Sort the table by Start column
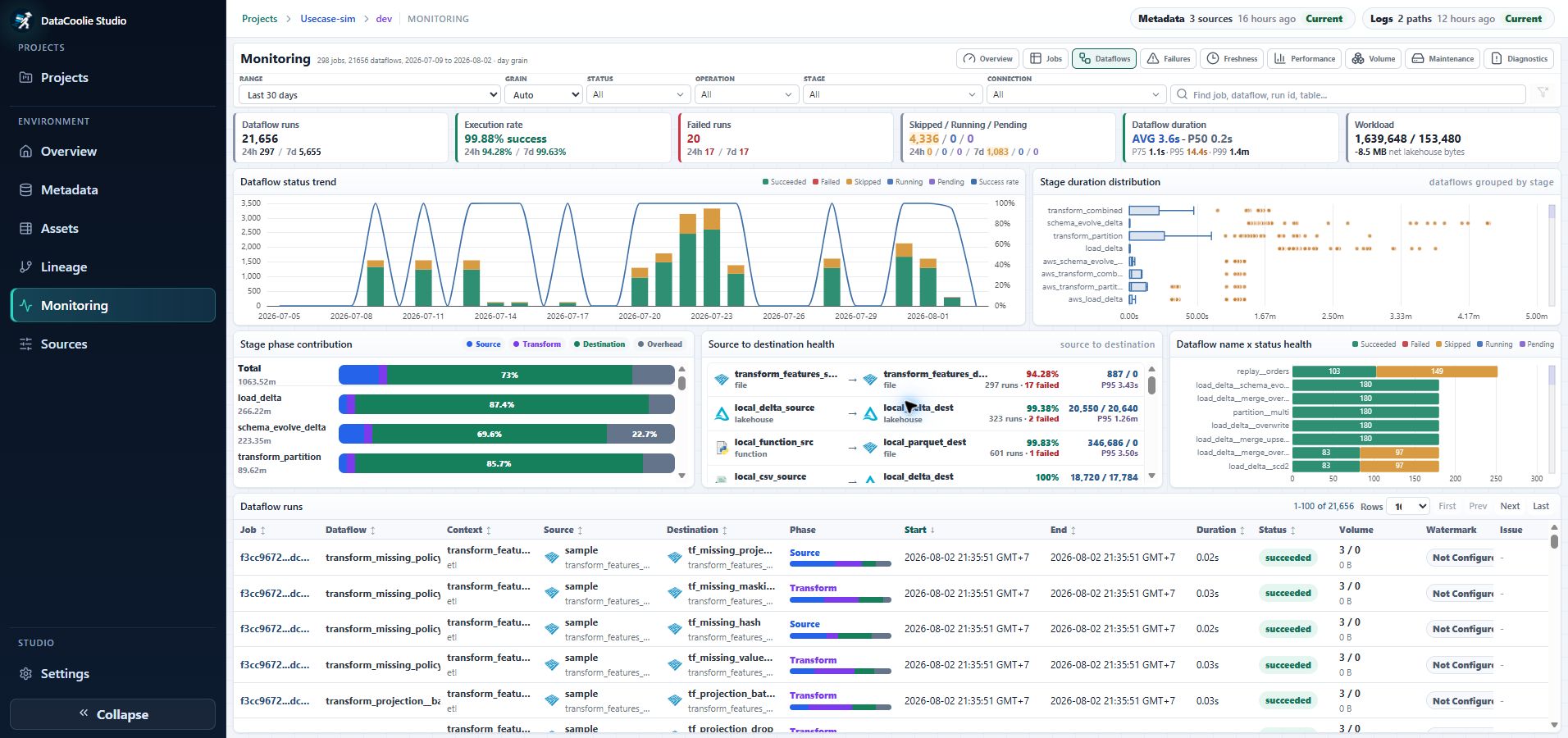This screenshot has width=1568, height=738. coord(919,530)
